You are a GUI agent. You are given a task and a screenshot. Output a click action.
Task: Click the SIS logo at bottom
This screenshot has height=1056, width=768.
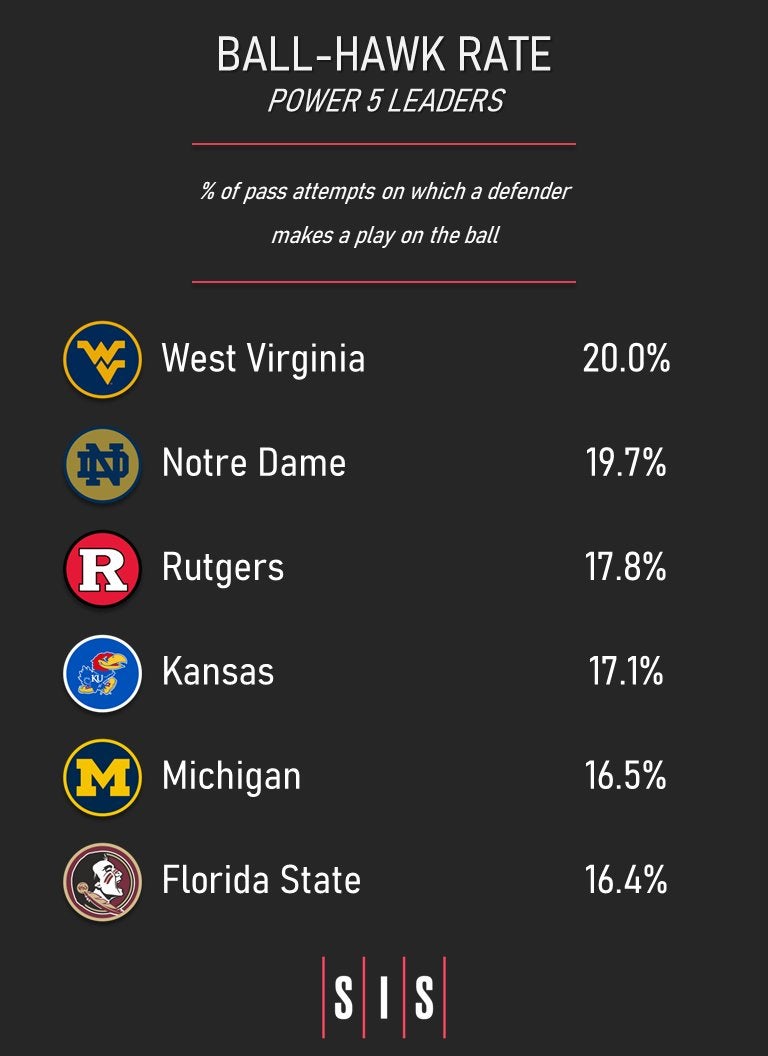[x=384, y=997]
